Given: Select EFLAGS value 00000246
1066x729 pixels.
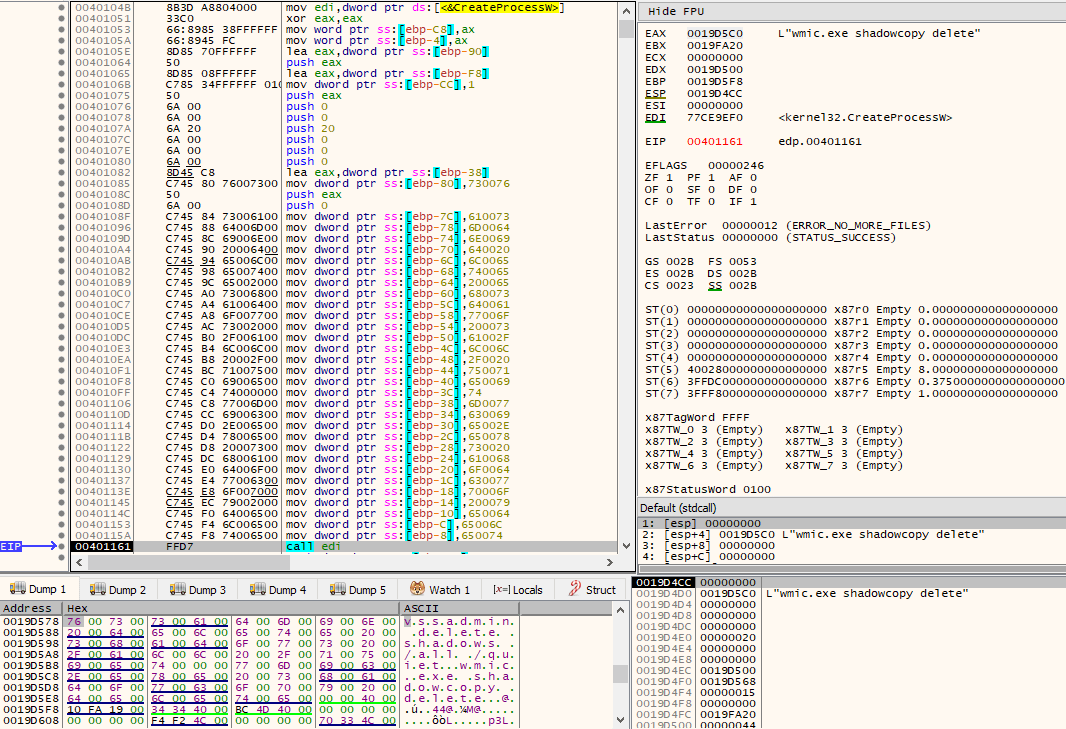Looking at the screenshot, I should coord(736,165).
